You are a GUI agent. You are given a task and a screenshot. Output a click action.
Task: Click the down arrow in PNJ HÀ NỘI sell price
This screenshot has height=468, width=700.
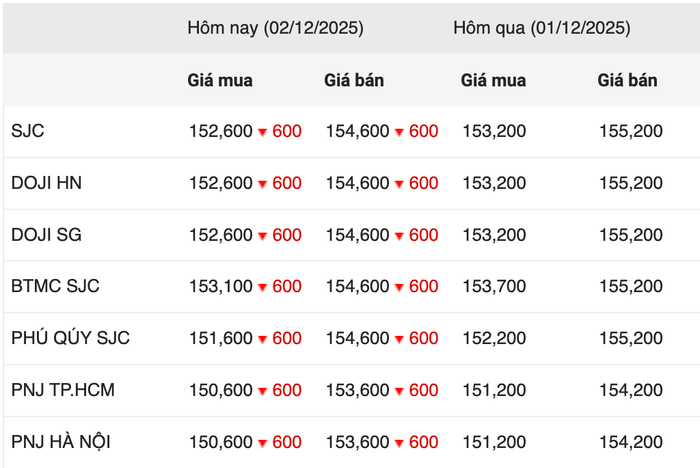click(399, 443)
